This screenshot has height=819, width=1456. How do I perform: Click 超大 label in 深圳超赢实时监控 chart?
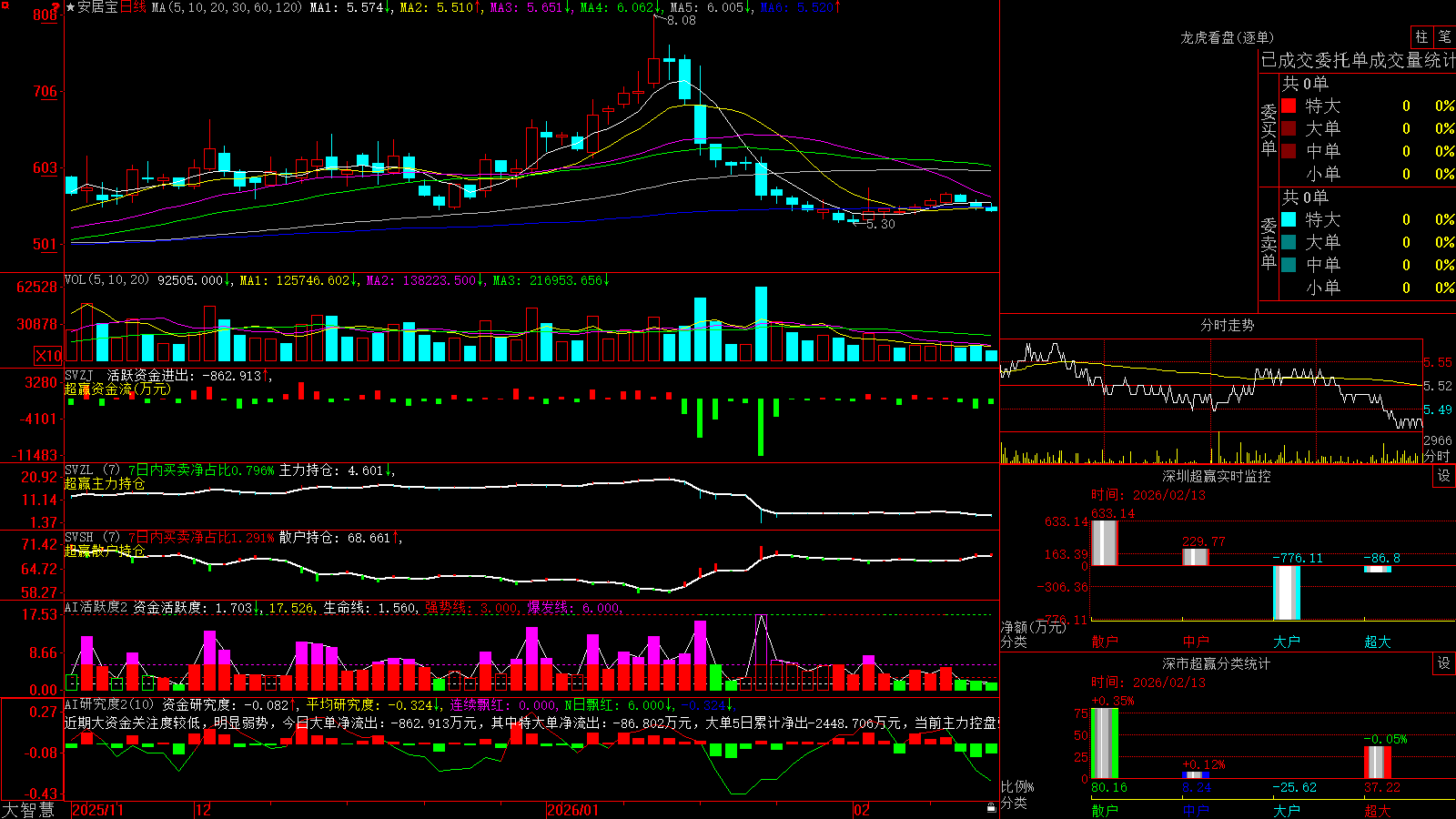coord(1378,642)
